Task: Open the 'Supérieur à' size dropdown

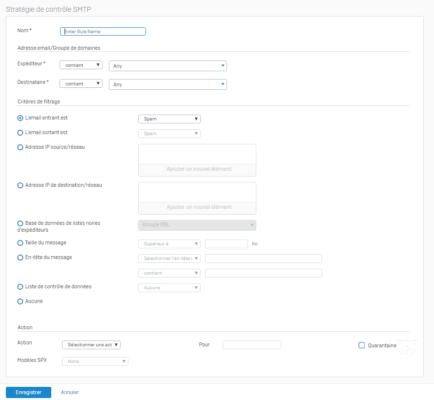Action: 169,244
